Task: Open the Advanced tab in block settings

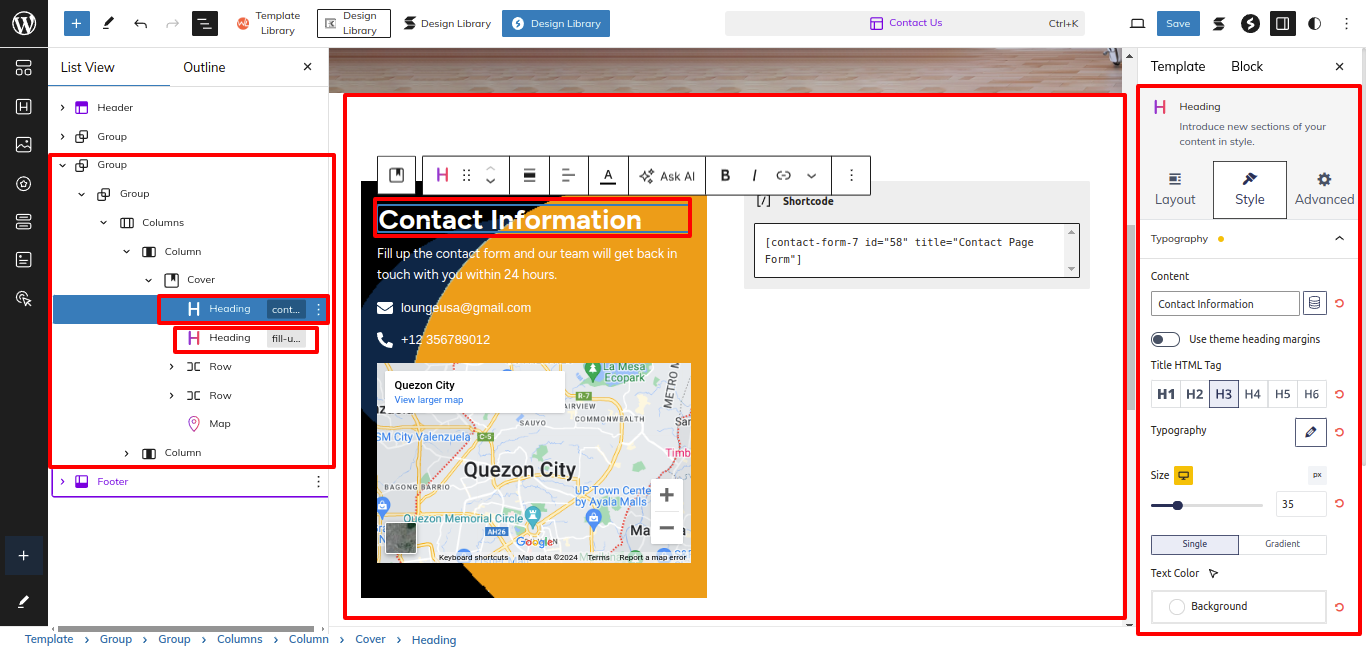Action: [x=1323, y=189]
